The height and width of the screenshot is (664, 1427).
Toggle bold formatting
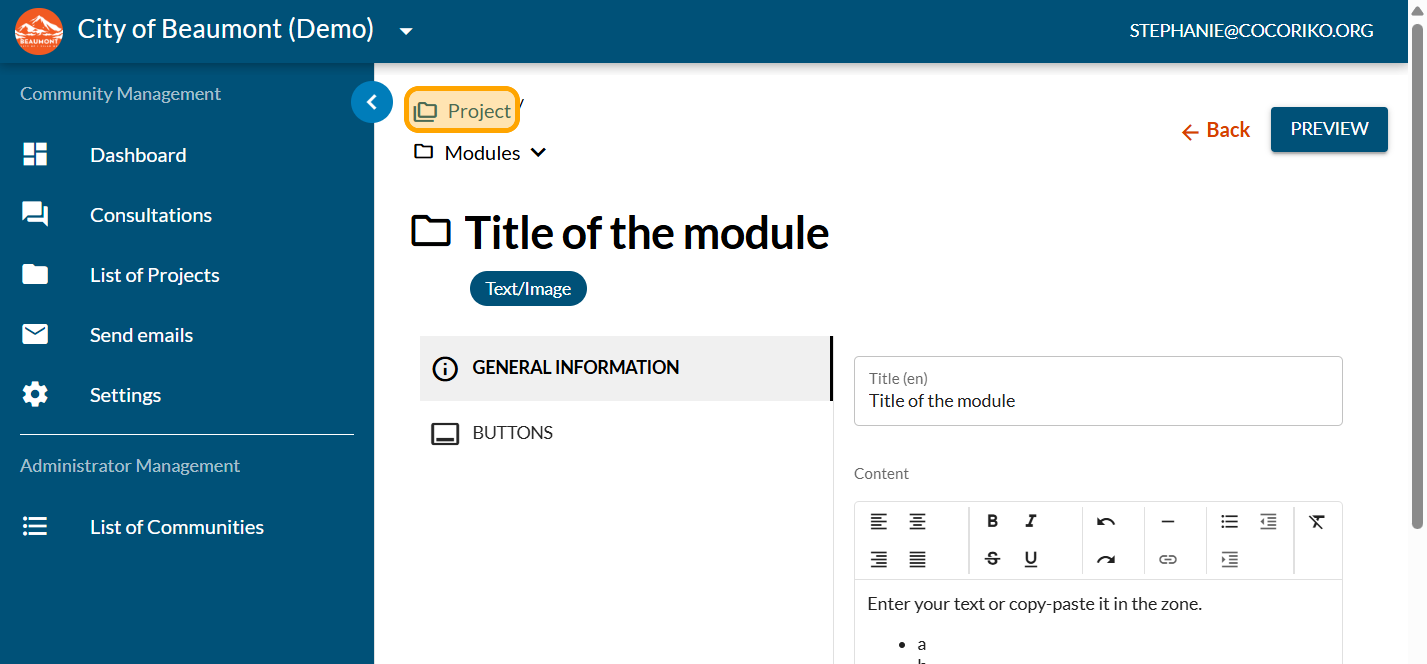[992, 521]
